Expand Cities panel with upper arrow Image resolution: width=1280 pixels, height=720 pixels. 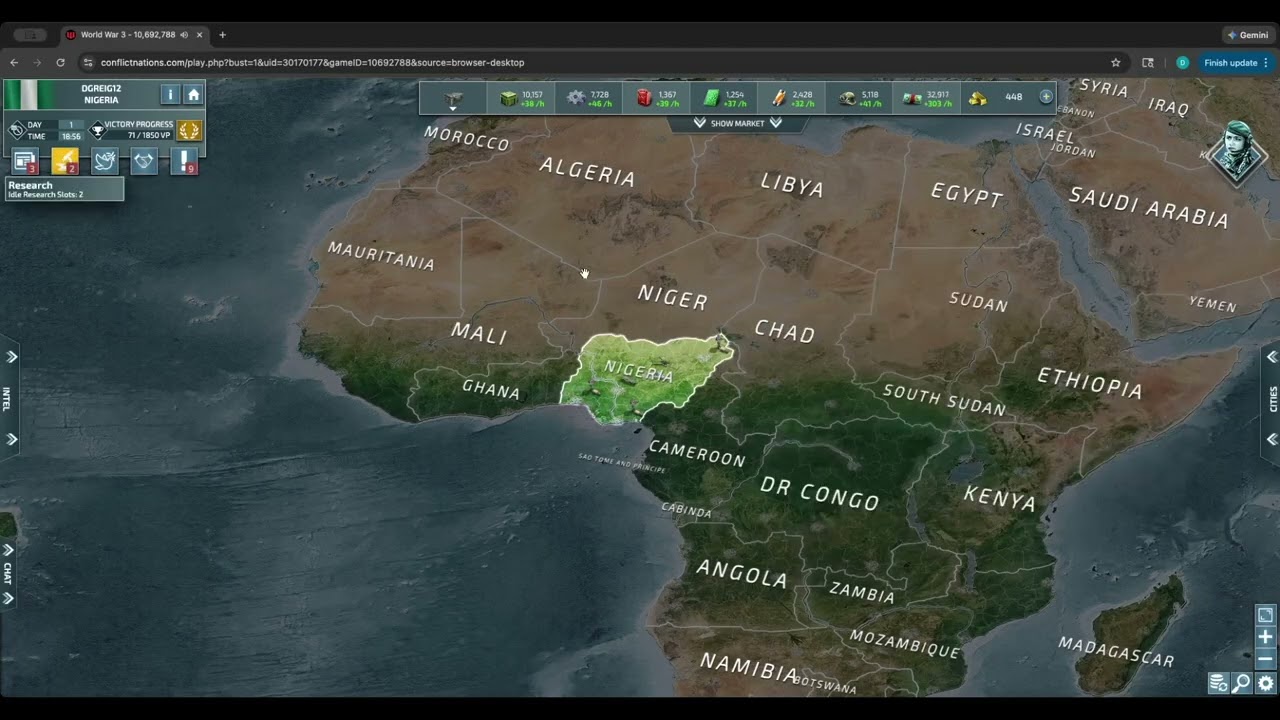click(1272, 357)
